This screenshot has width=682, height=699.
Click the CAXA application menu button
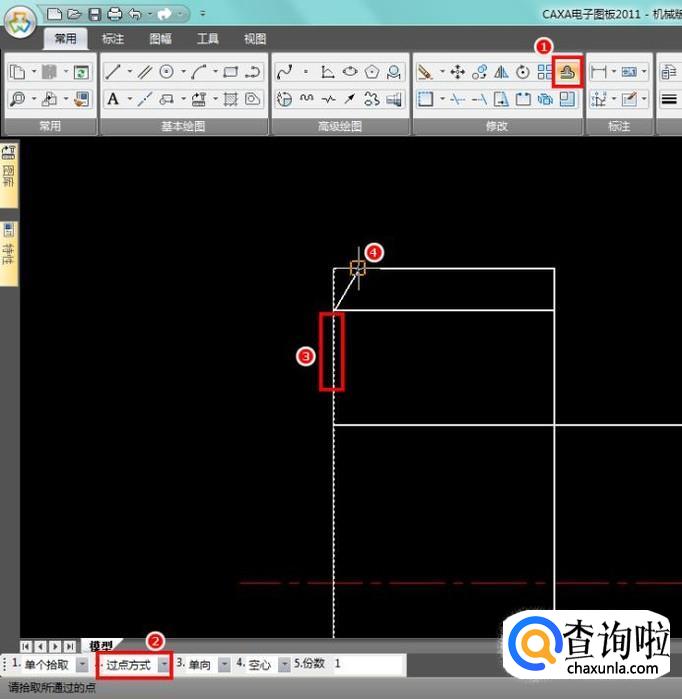[x=20, y=24]
